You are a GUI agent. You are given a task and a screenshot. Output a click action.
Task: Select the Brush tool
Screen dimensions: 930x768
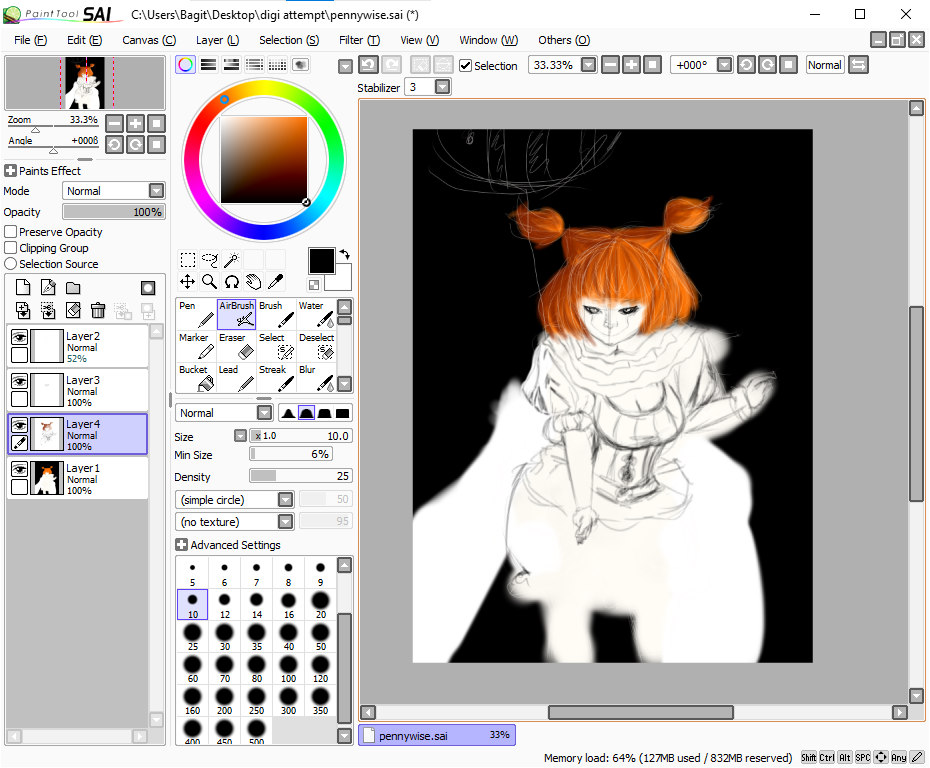(x=276, y=314)
